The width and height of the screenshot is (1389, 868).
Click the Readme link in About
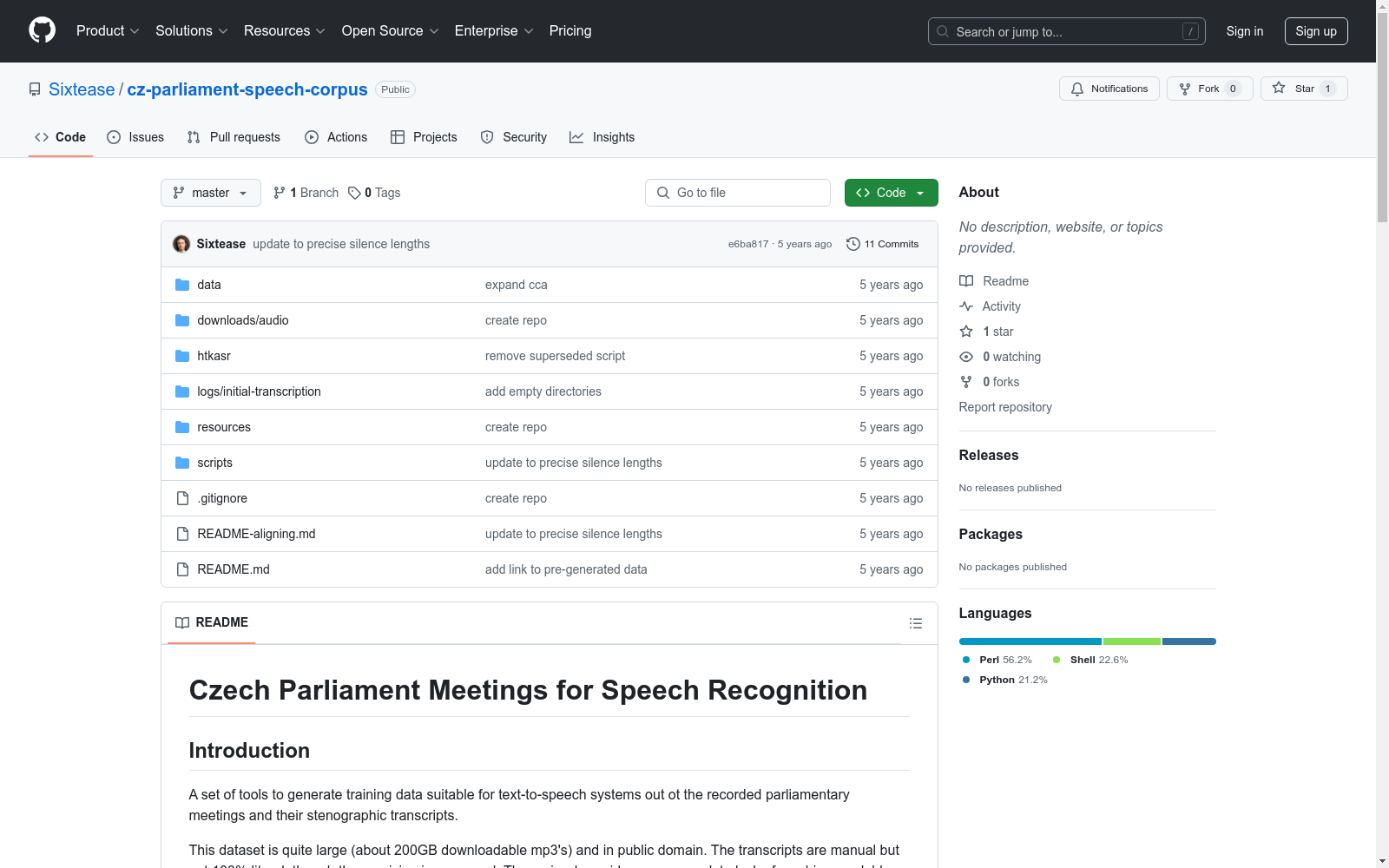994,281
